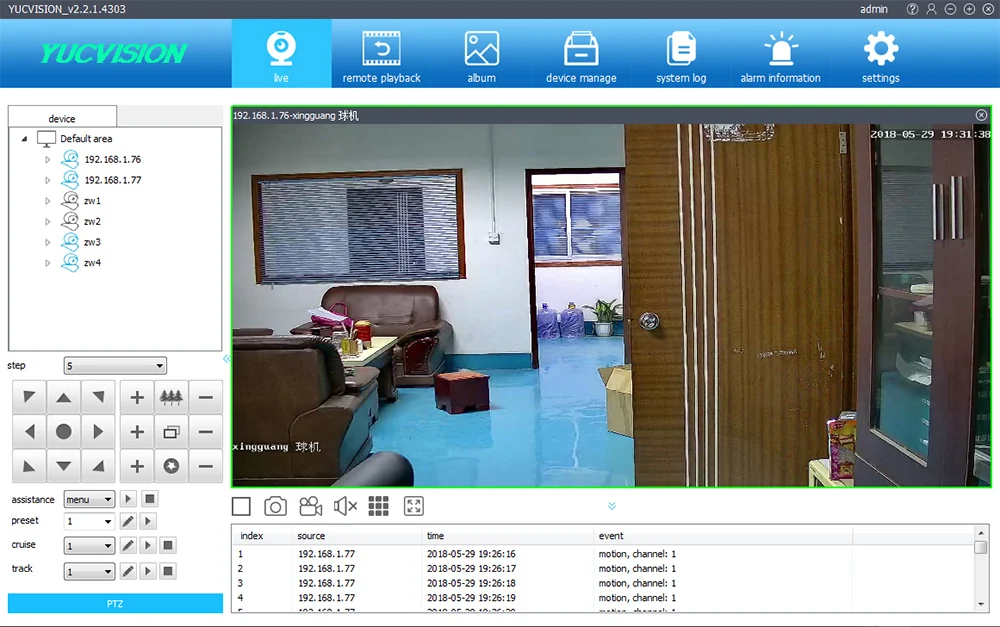Viewport: 1000px width, 627px height.
Task: Click the blue PTZ panel button
Action: coord(115,603)
